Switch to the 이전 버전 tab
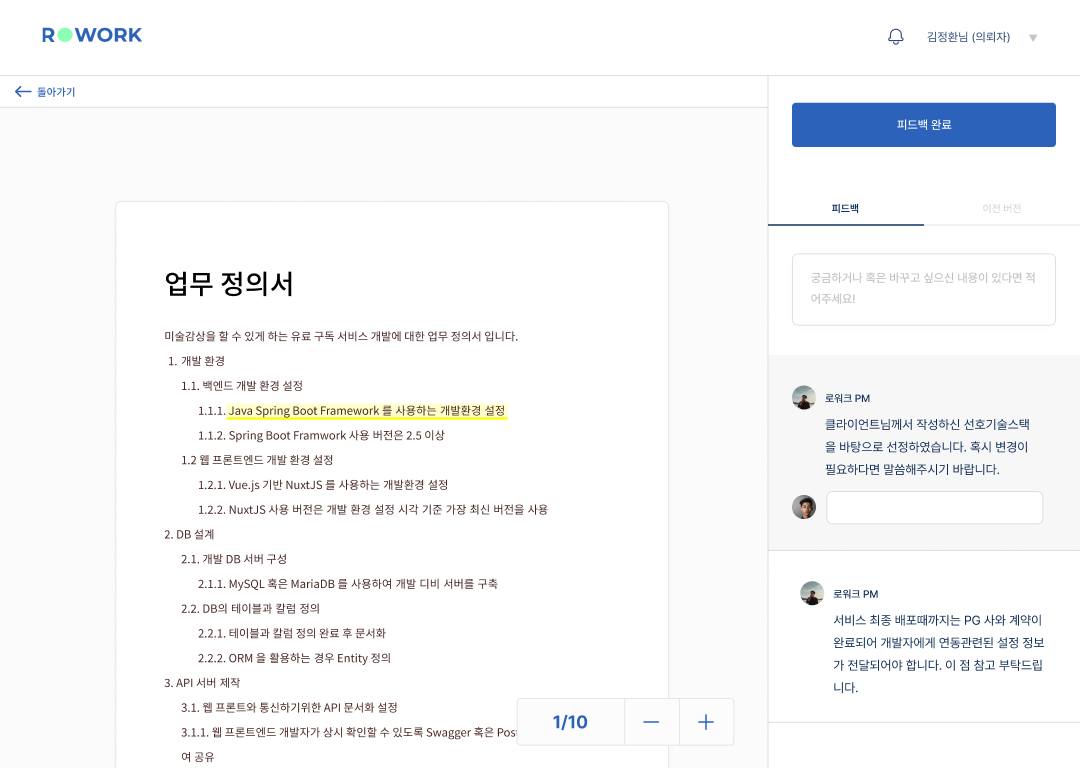Viewport: 1081px width, 768px height. (1001, 209)
